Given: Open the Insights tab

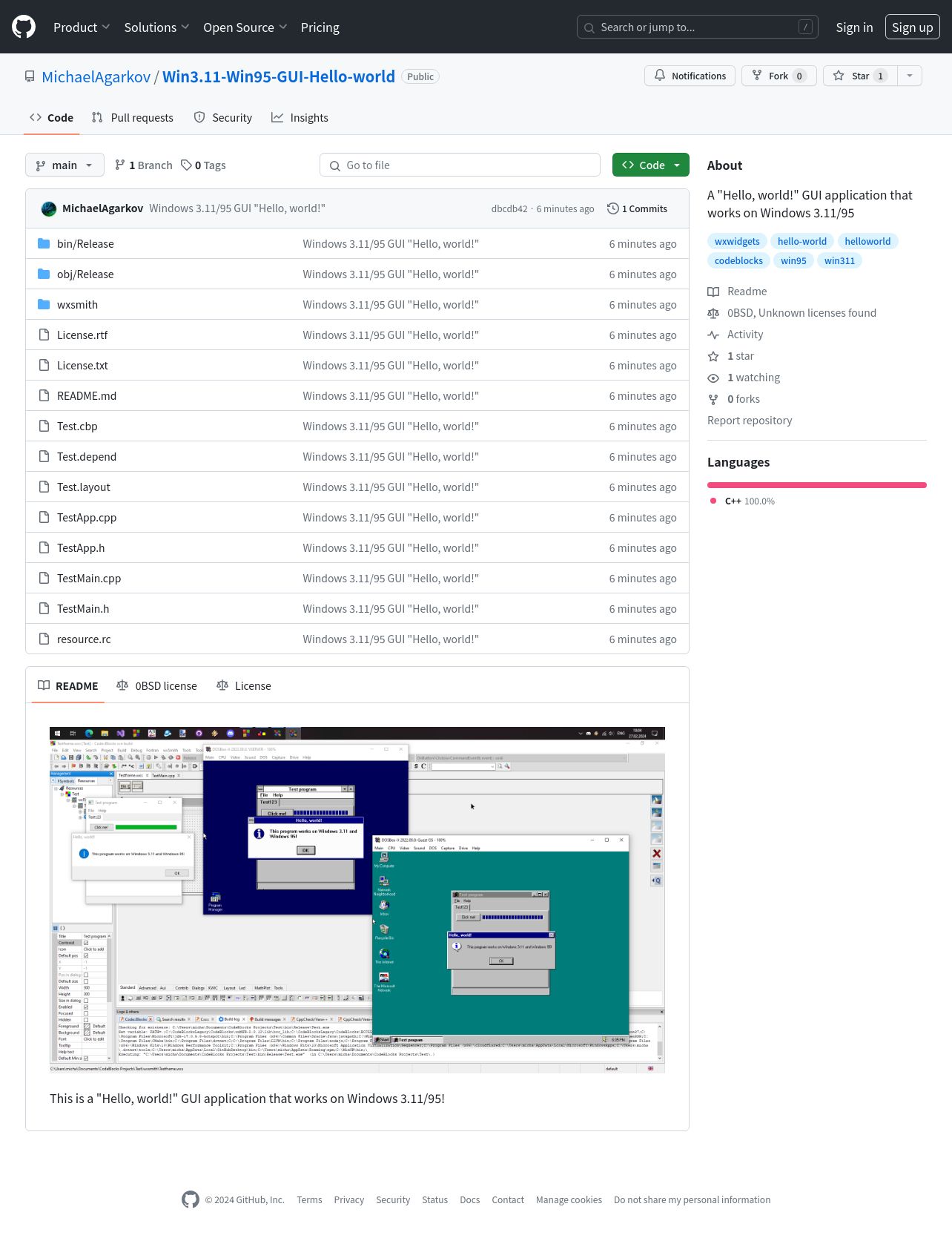Looking at the screenshot, I should [x=300, y=117].
